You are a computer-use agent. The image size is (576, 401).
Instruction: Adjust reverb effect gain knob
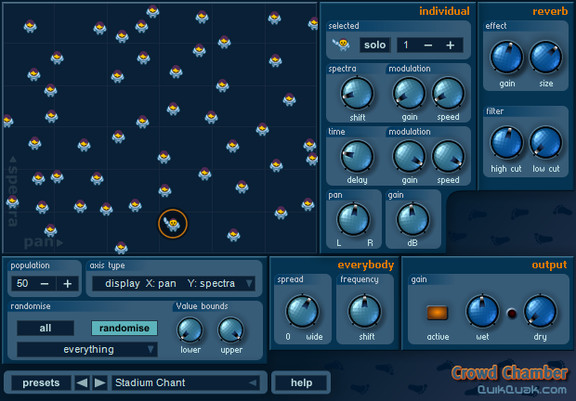coord(507,57)
